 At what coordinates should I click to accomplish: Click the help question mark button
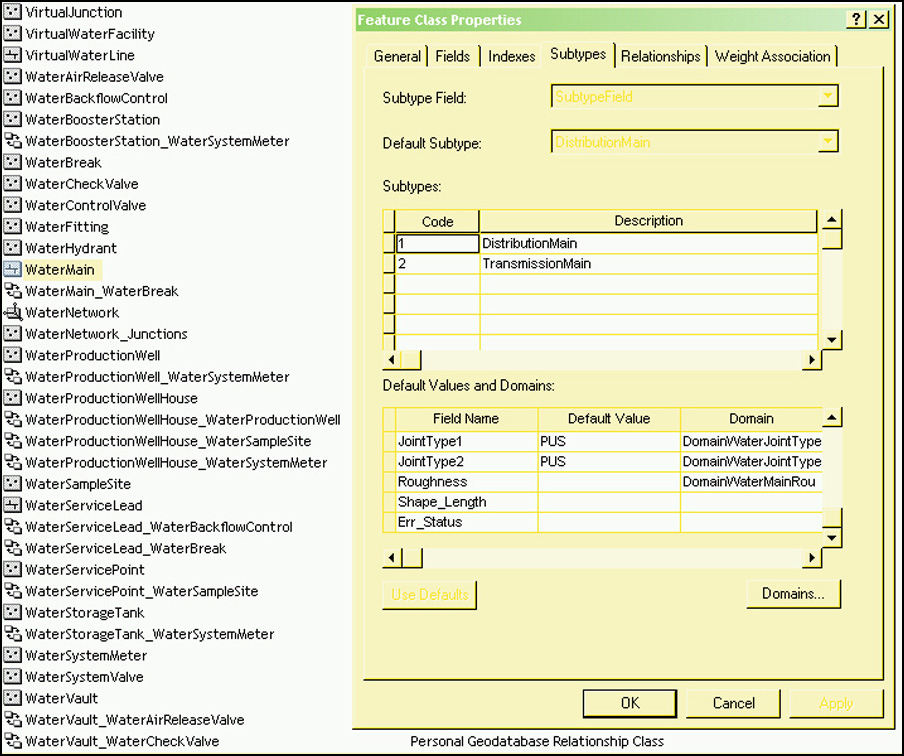point(856,20)
